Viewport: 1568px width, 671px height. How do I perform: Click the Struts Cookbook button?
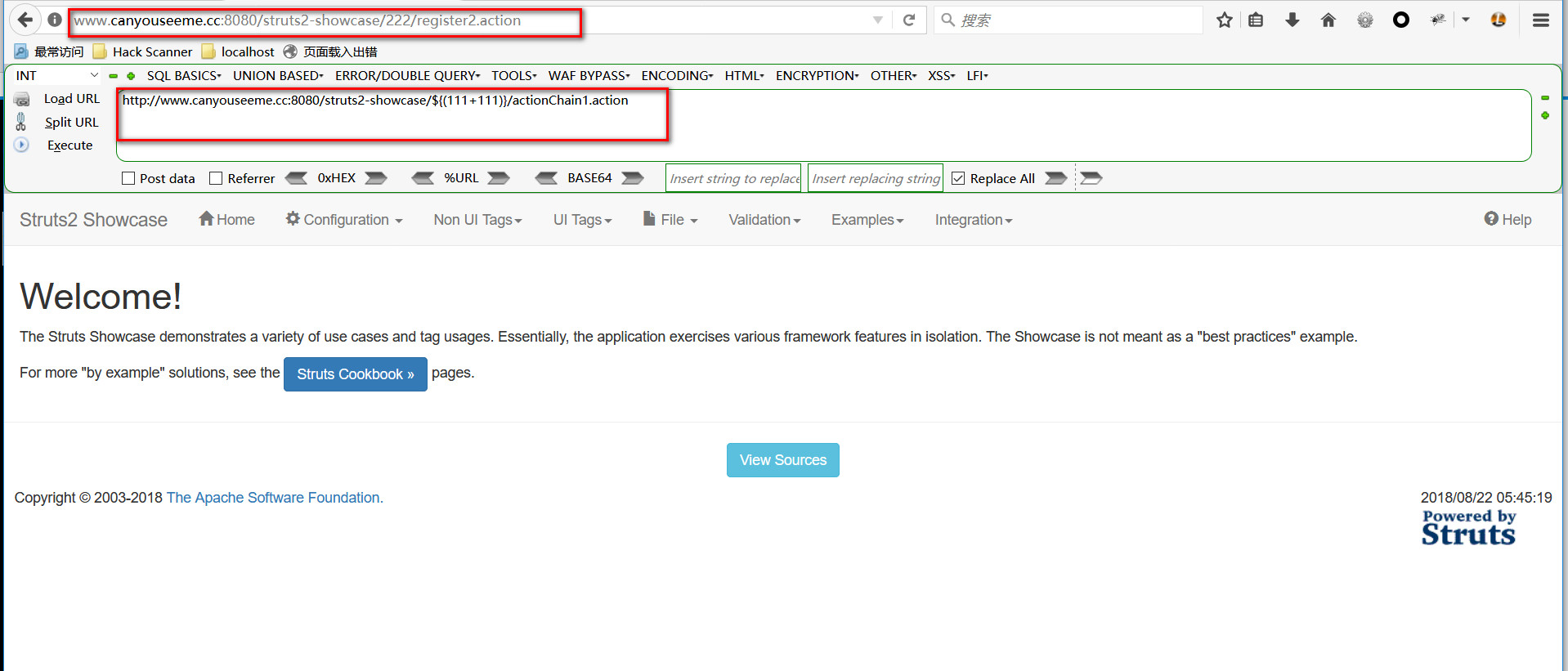[356, 374]
